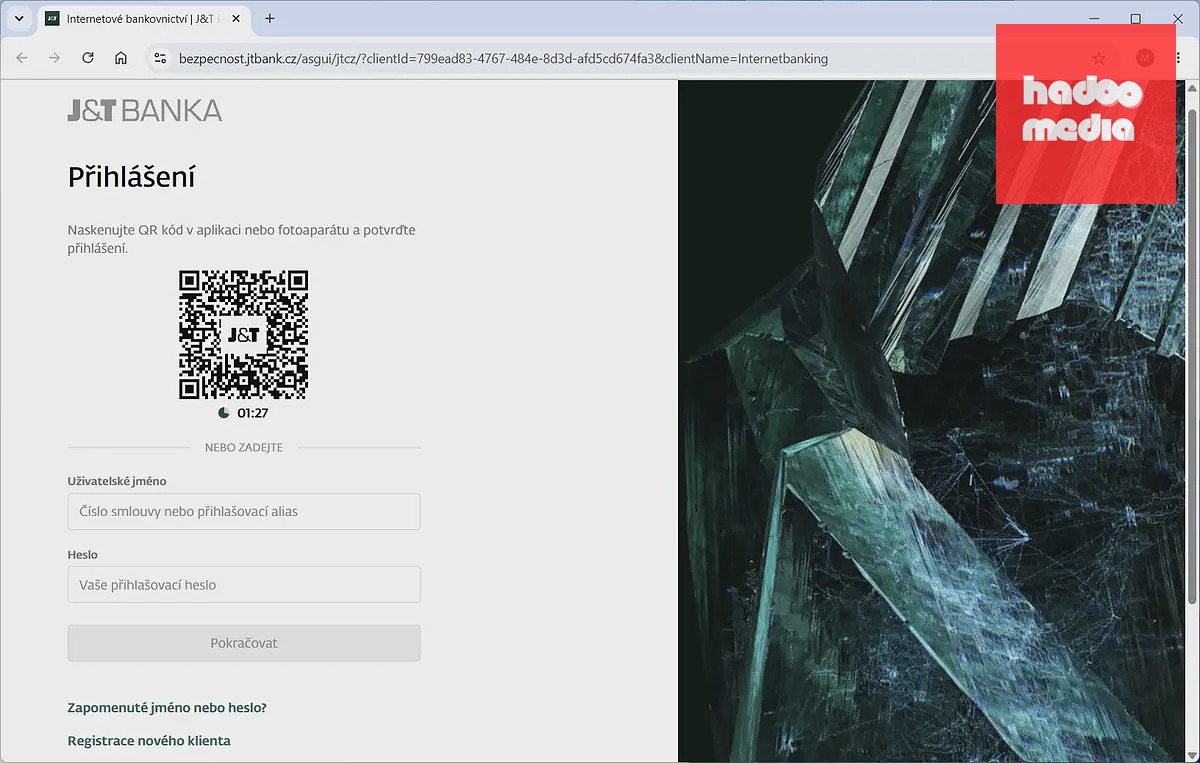
Task: Open site information icon in address bar
Action: [x=159, y=58]
